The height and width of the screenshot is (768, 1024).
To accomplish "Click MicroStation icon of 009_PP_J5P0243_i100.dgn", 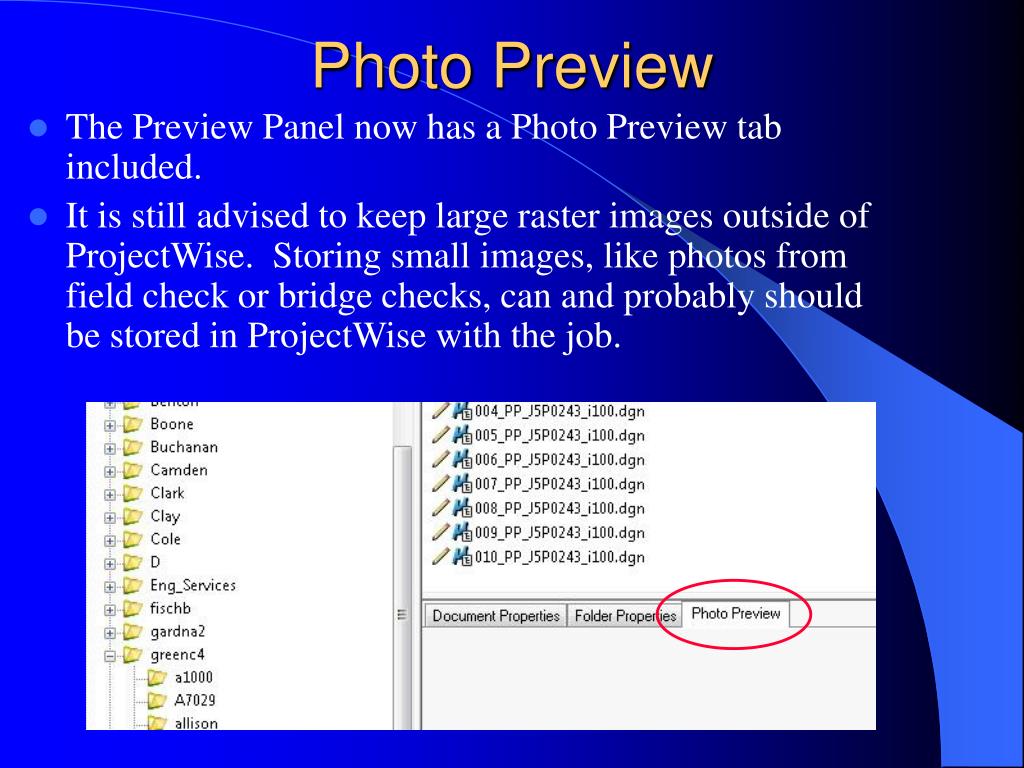I will pos(462,532).
